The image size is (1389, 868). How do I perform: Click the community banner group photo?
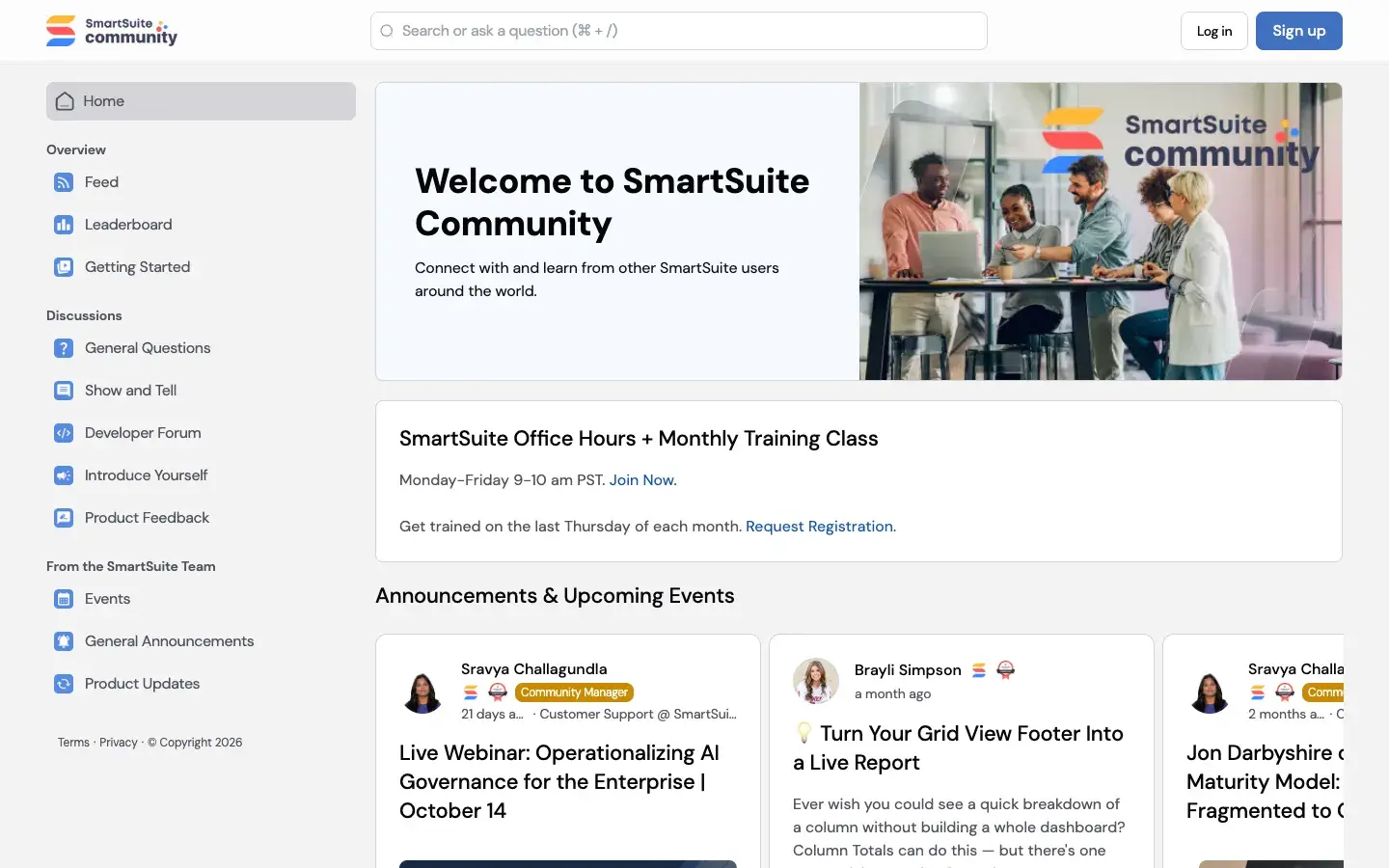[x=1101, y=231]
